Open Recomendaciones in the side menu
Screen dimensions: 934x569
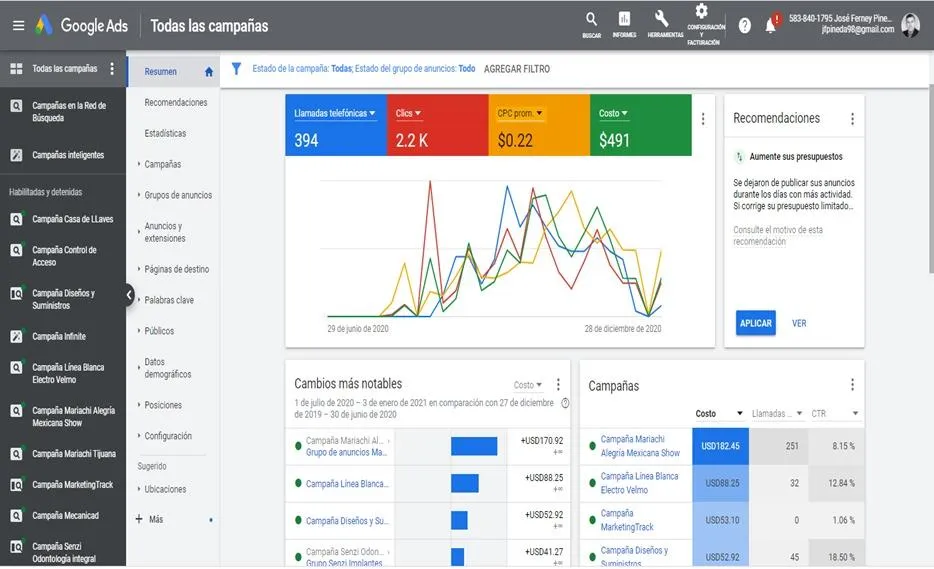[x=176, y=102]
